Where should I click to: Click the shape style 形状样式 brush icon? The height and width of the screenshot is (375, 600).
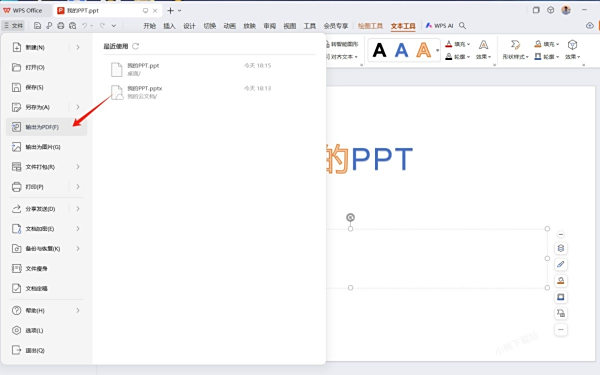coord(515,45)
